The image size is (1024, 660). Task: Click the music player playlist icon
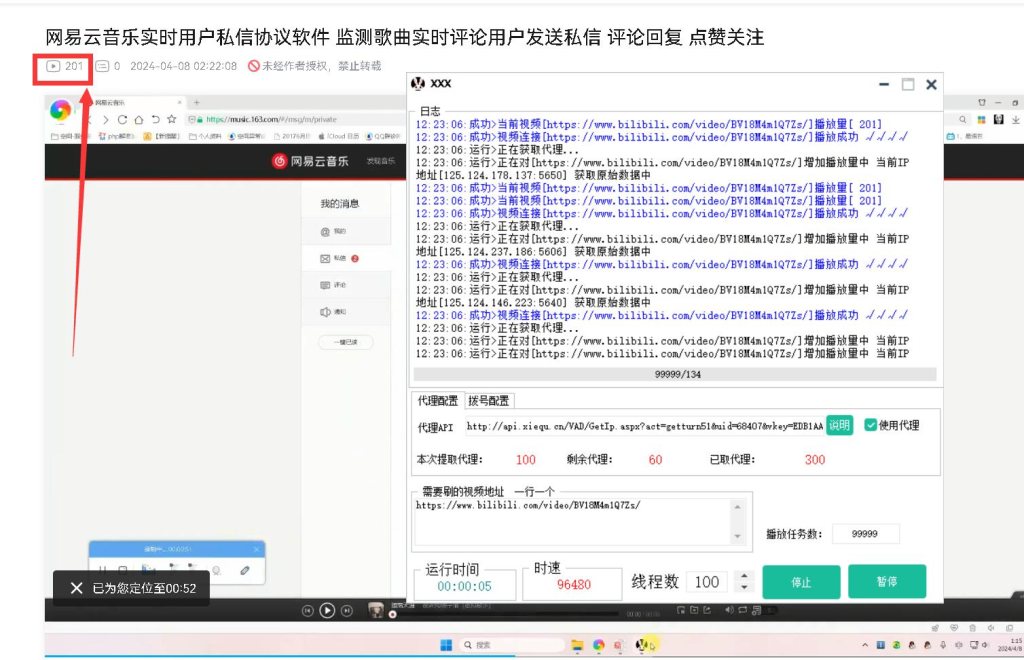(756, 610)
